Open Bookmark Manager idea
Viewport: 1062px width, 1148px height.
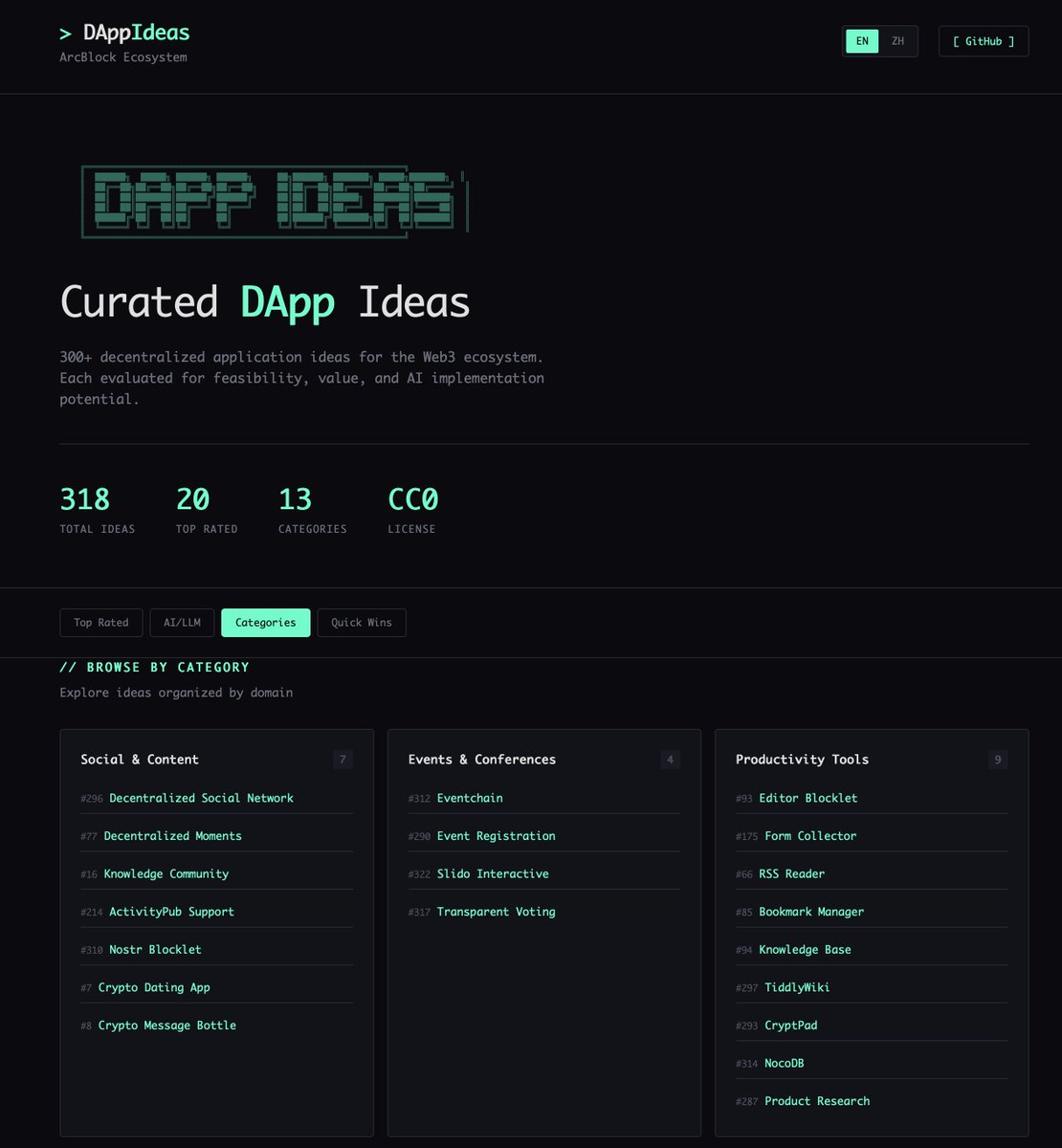click(811, 912)
